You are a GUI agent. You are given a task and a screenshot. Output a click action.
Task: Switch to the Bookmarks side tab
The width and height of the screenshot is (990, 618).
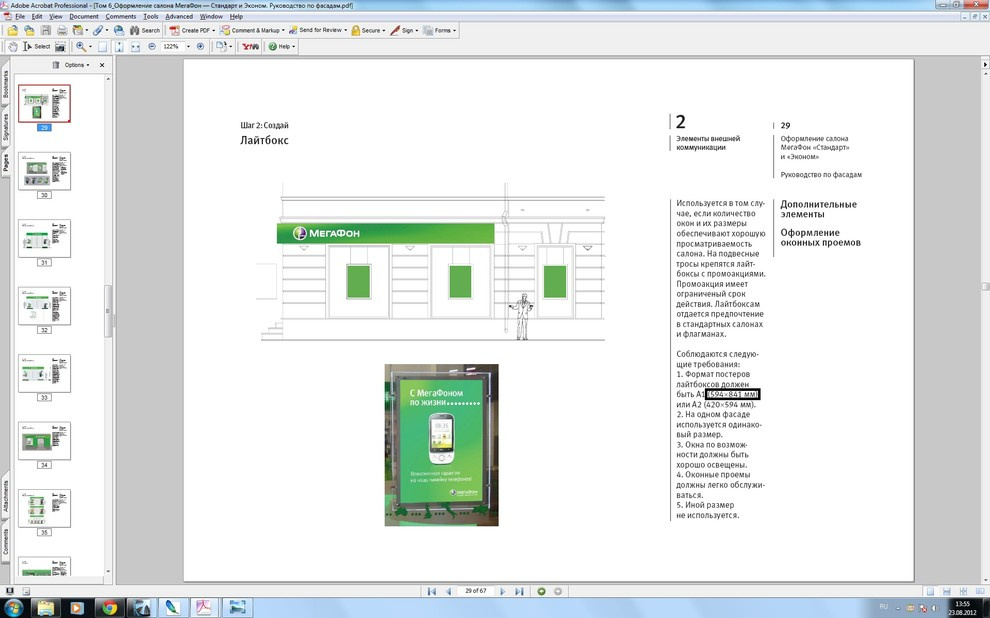pyautogui.click(x=5, y=83)
